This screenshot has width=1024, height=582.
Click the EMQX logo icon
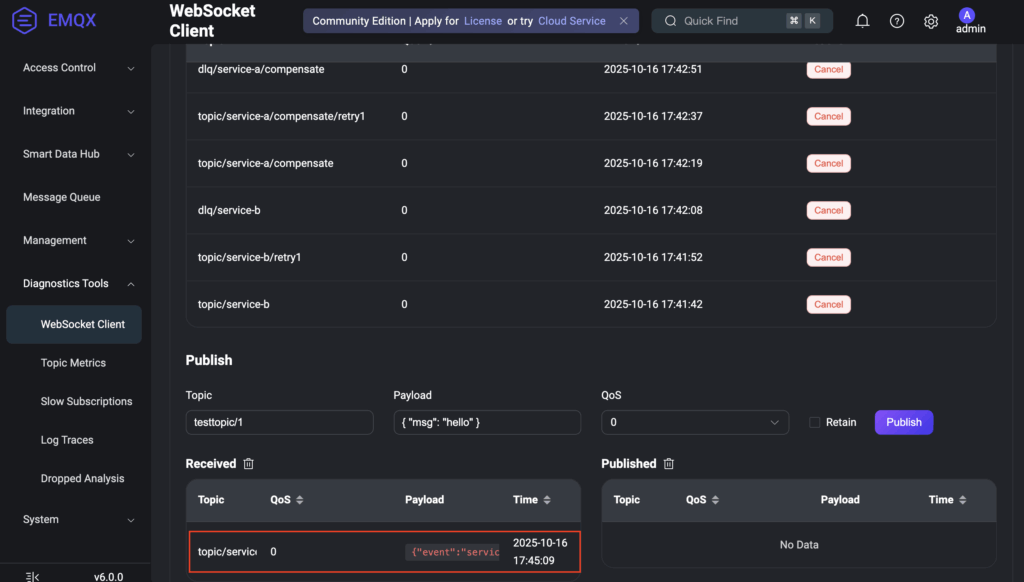[27, 20]
